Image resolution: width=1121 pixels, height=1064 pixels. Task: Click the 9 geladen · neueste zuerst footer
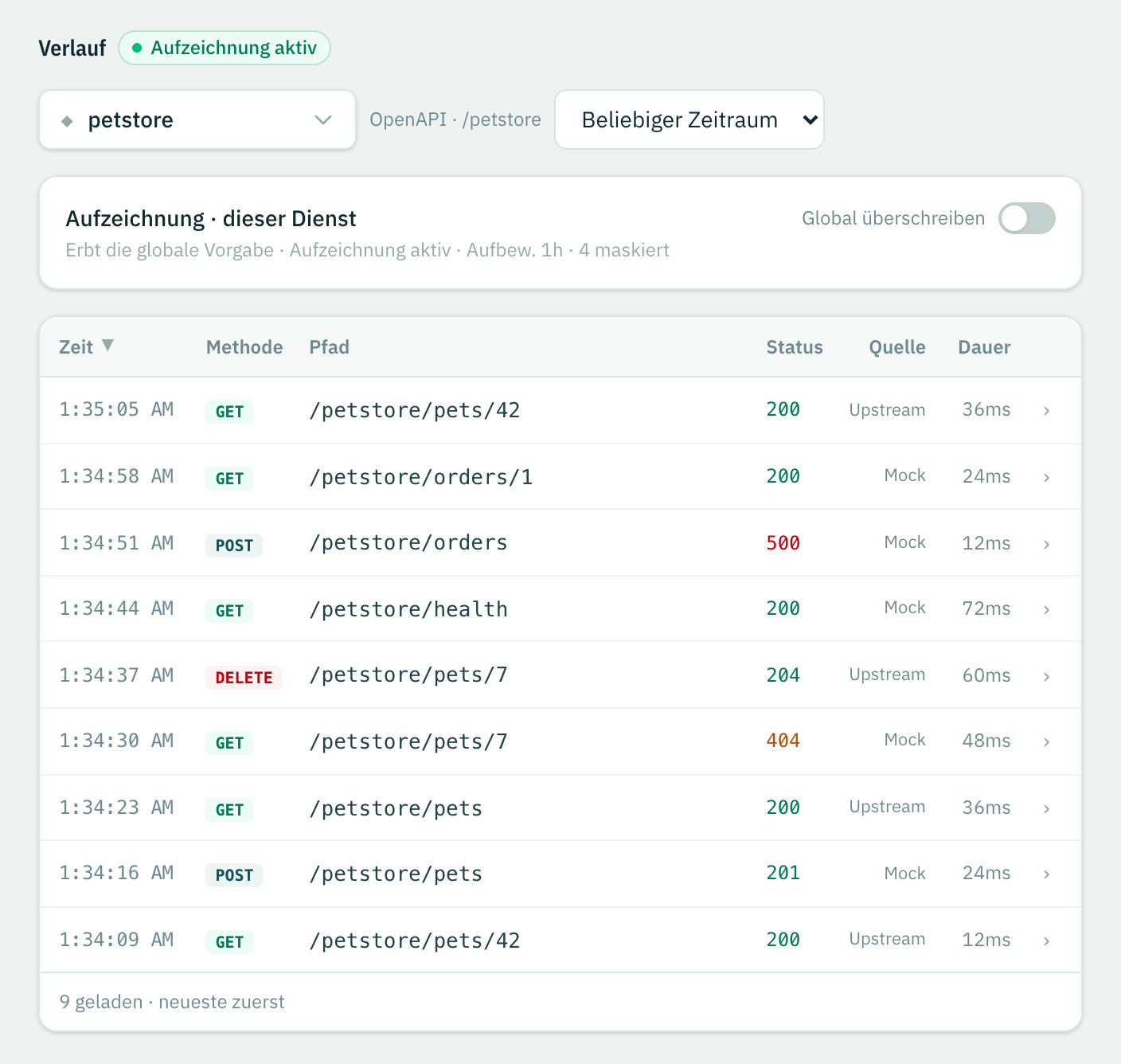[x=172, y=1002]
